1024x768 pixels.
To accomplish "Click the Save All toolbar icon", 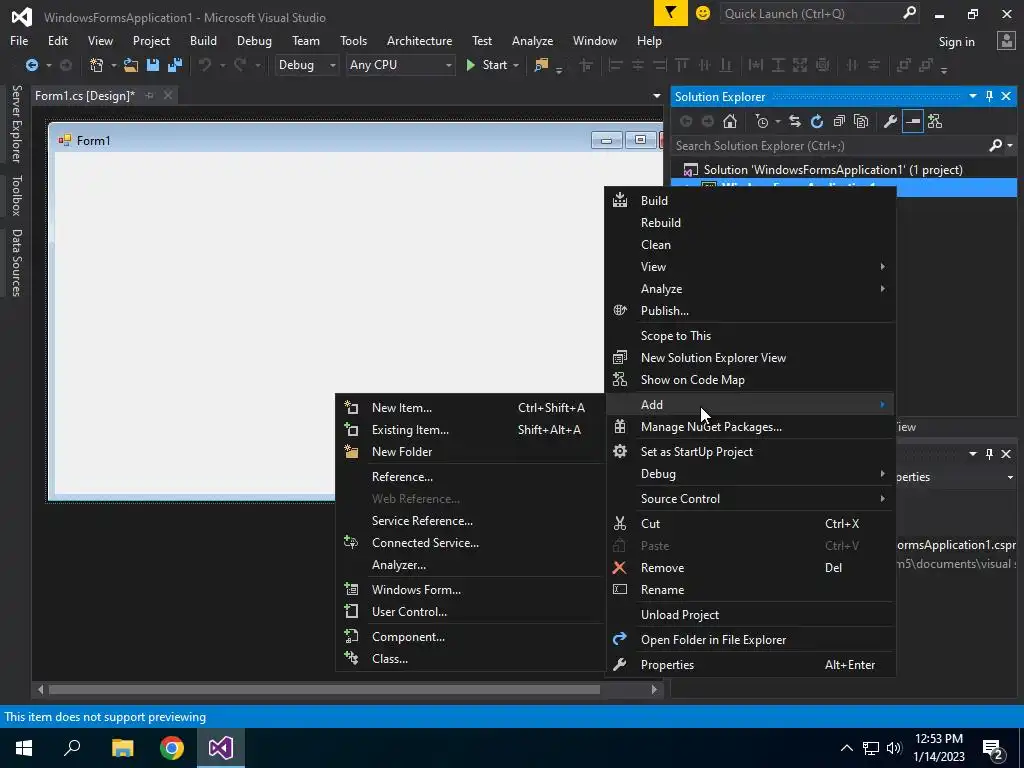I will point(175,65).
